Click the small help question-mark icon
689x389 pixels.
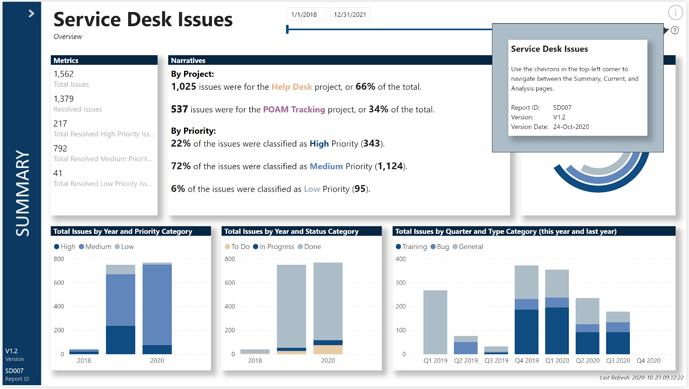point(675,30)
